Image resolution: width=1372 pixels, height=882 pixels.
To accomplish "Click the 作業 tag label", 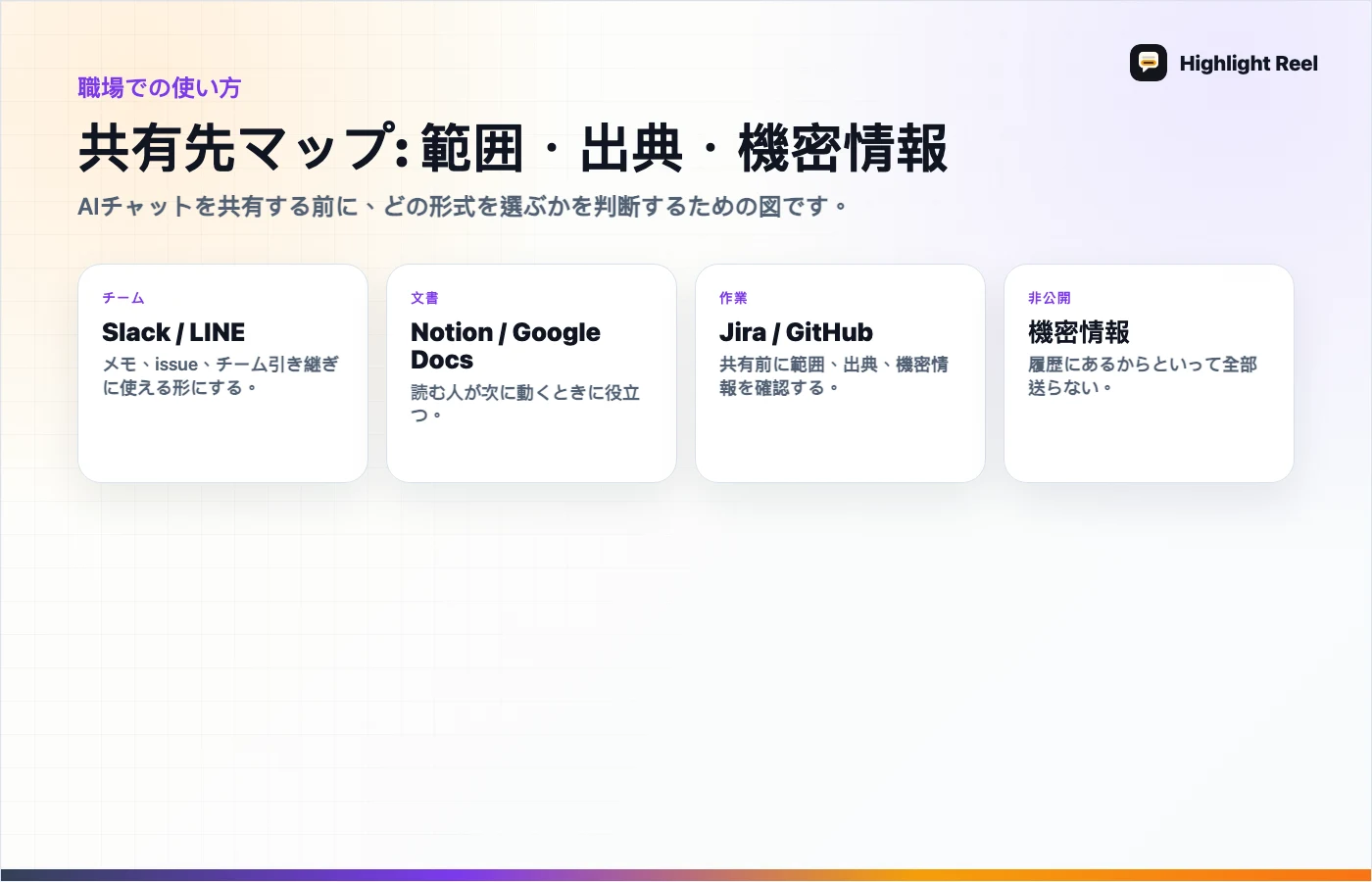I will (733, 298).
